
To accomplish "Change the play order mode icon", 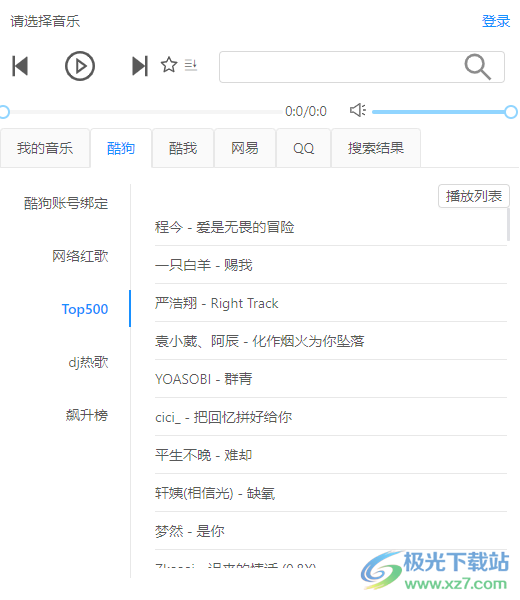I will [x=191, y=65].
